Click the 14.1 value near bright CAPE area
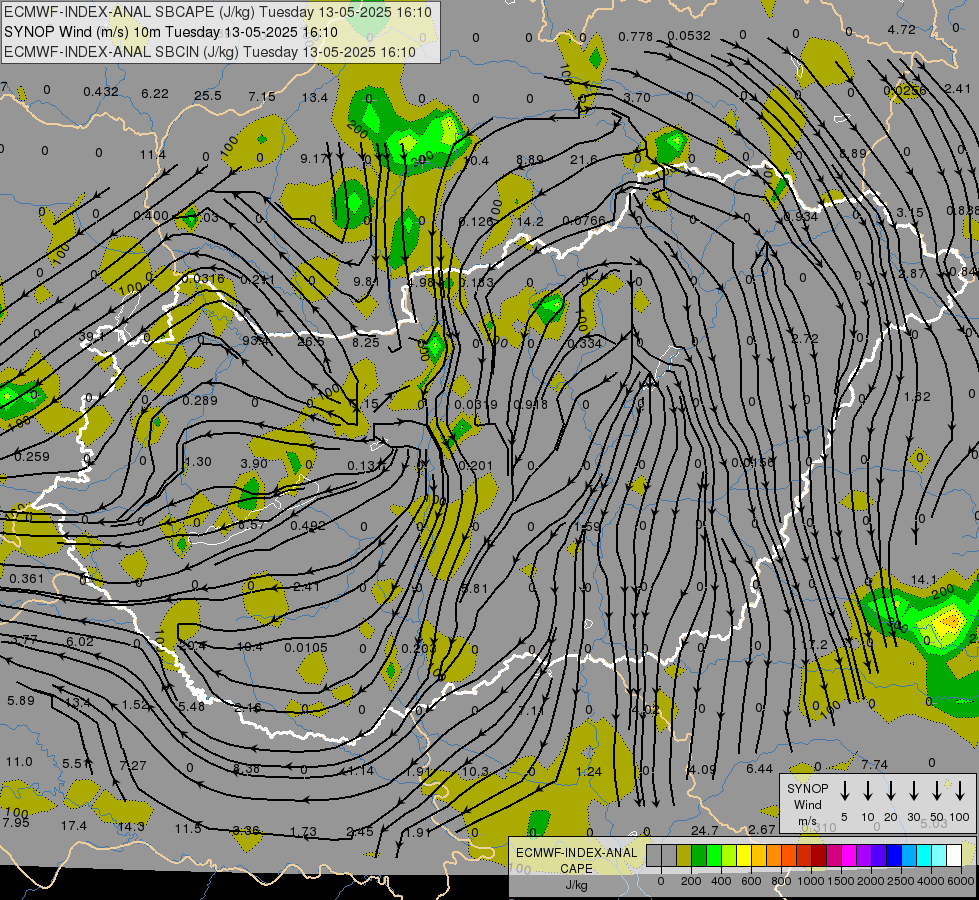This screenshot has height=900, width=979. [x=924, y=580]
